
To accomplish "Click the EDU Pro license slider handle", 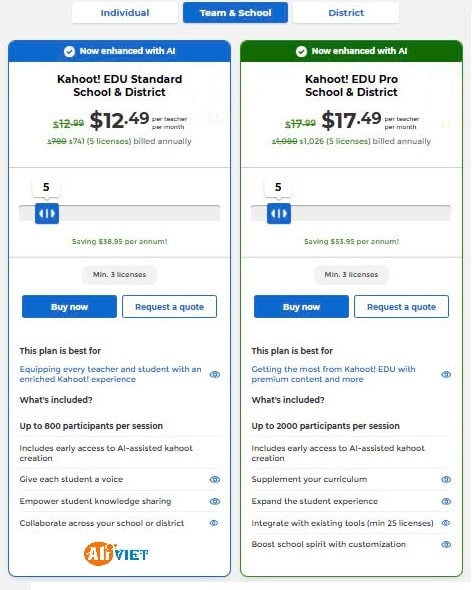I will 279,213.
